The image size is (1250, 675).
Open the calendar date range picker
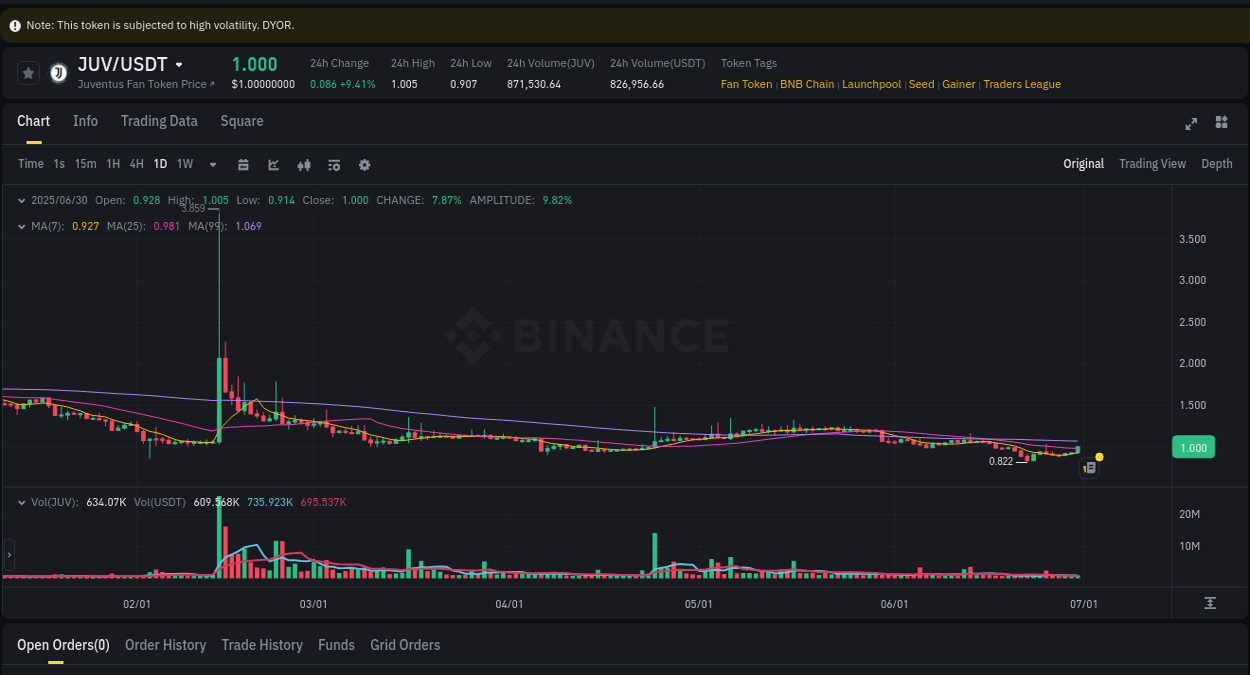243,163
